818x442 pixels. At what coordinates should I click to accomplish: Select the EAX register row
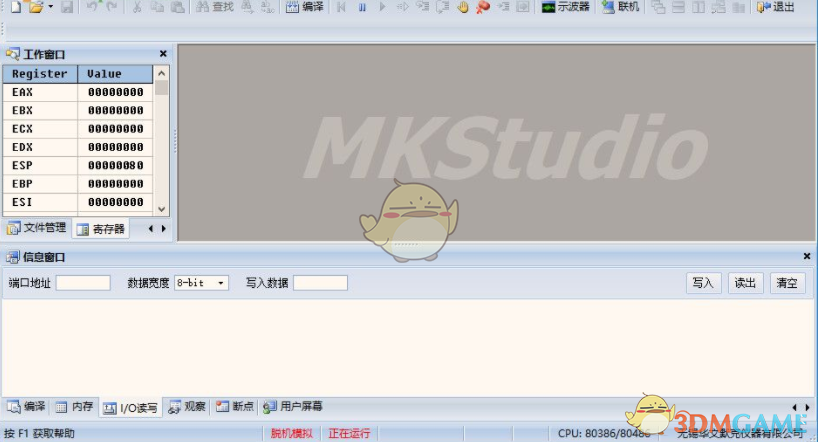click(x=78, y=92)
